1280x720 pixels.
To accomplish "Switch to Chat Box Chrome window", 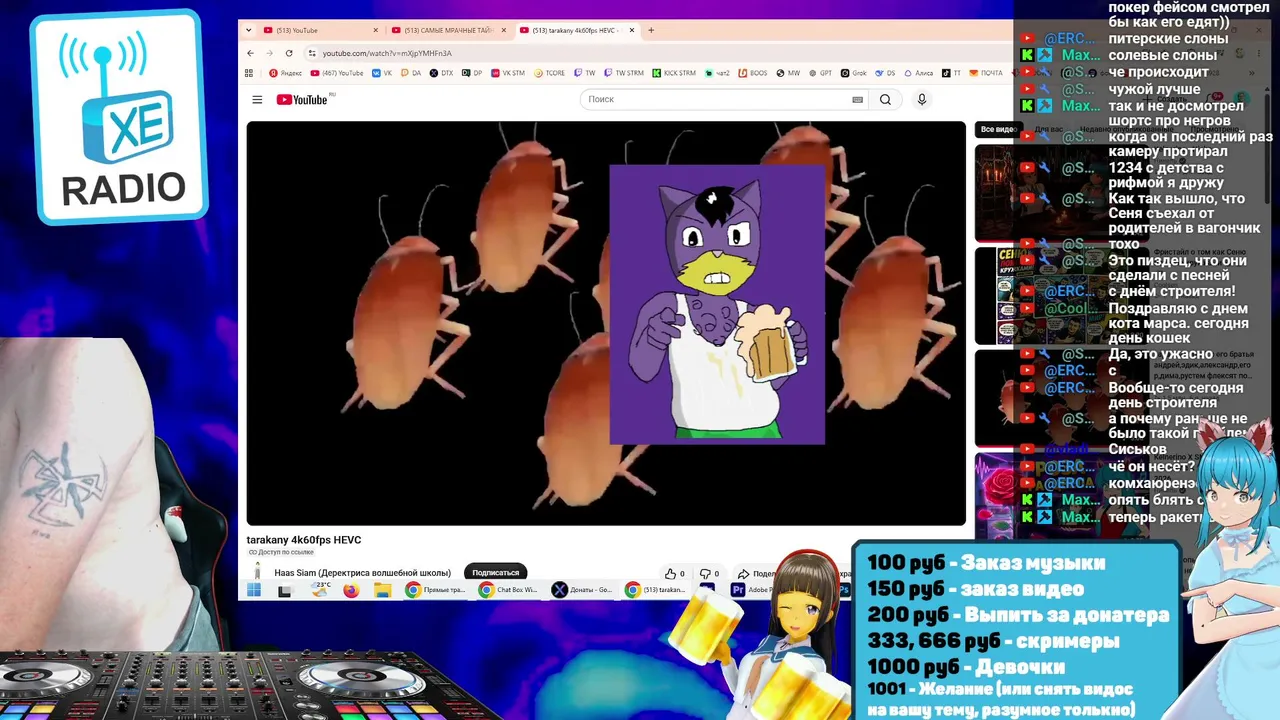I will [x=509, y=590].
